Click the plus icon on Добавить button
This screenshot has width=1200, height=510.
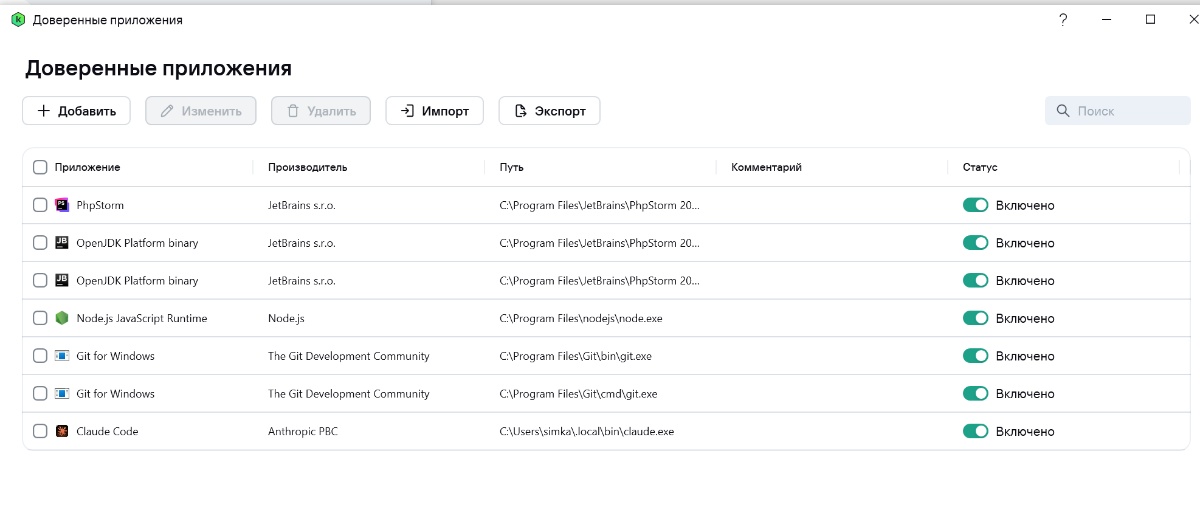pyautogui.click(x=44, y=111)
